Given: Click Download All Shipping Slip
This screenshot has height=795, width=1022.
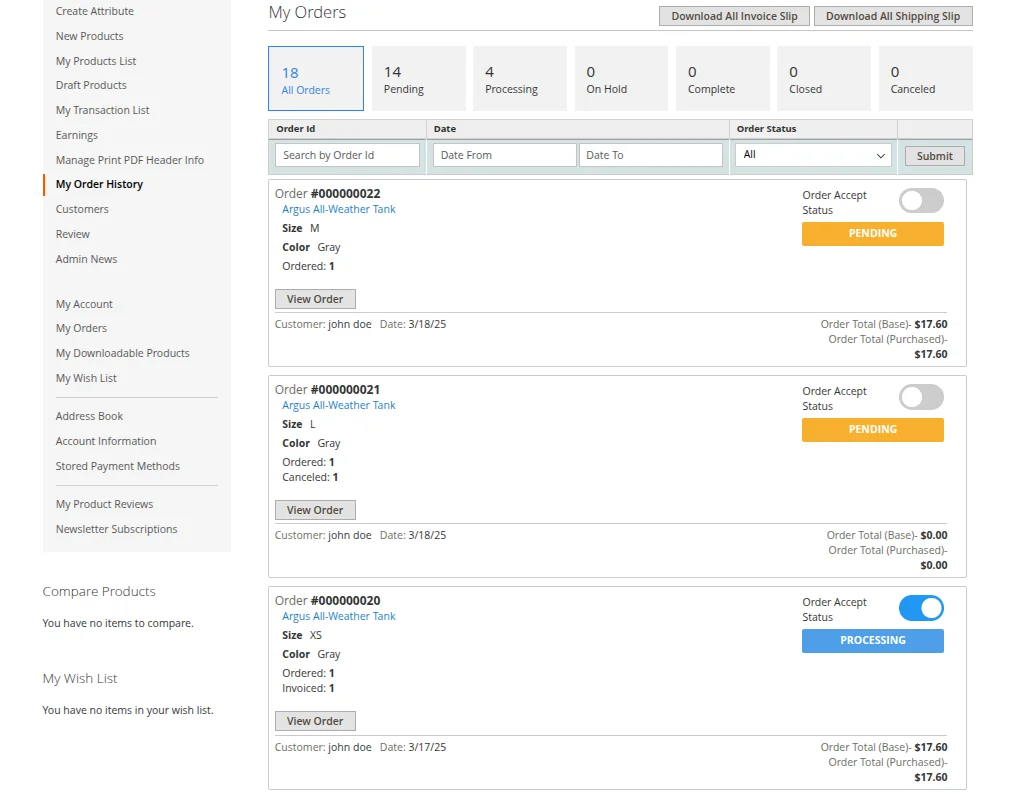Looking at the screenshot, I should 893,16.
